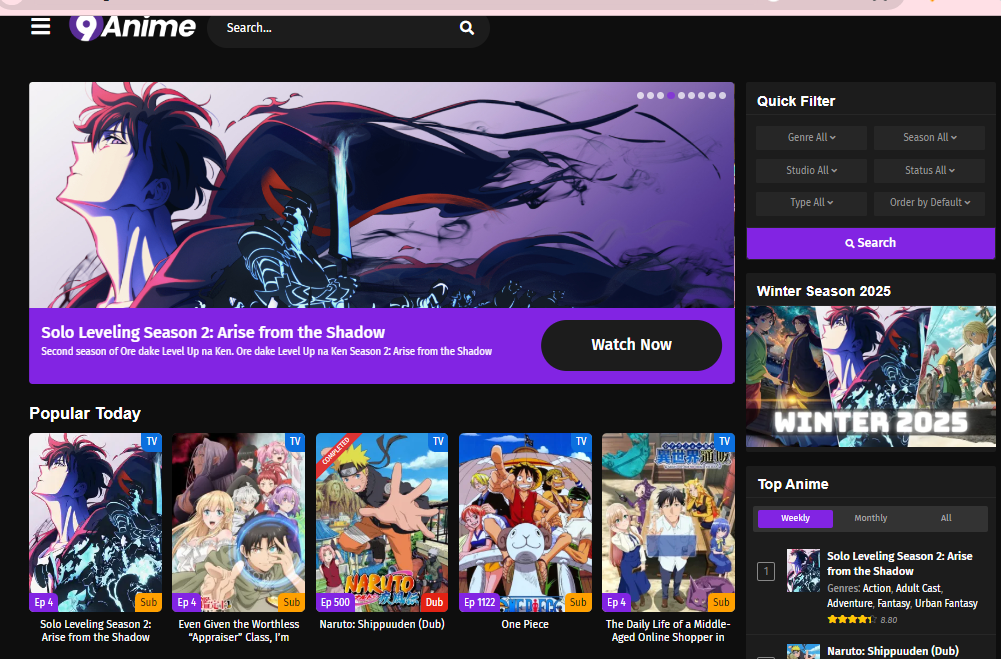1001x659 pixels.
Task: Open Daily Life of Middle-Aged Online Shopper poster
Action: (x=668, y=522)
